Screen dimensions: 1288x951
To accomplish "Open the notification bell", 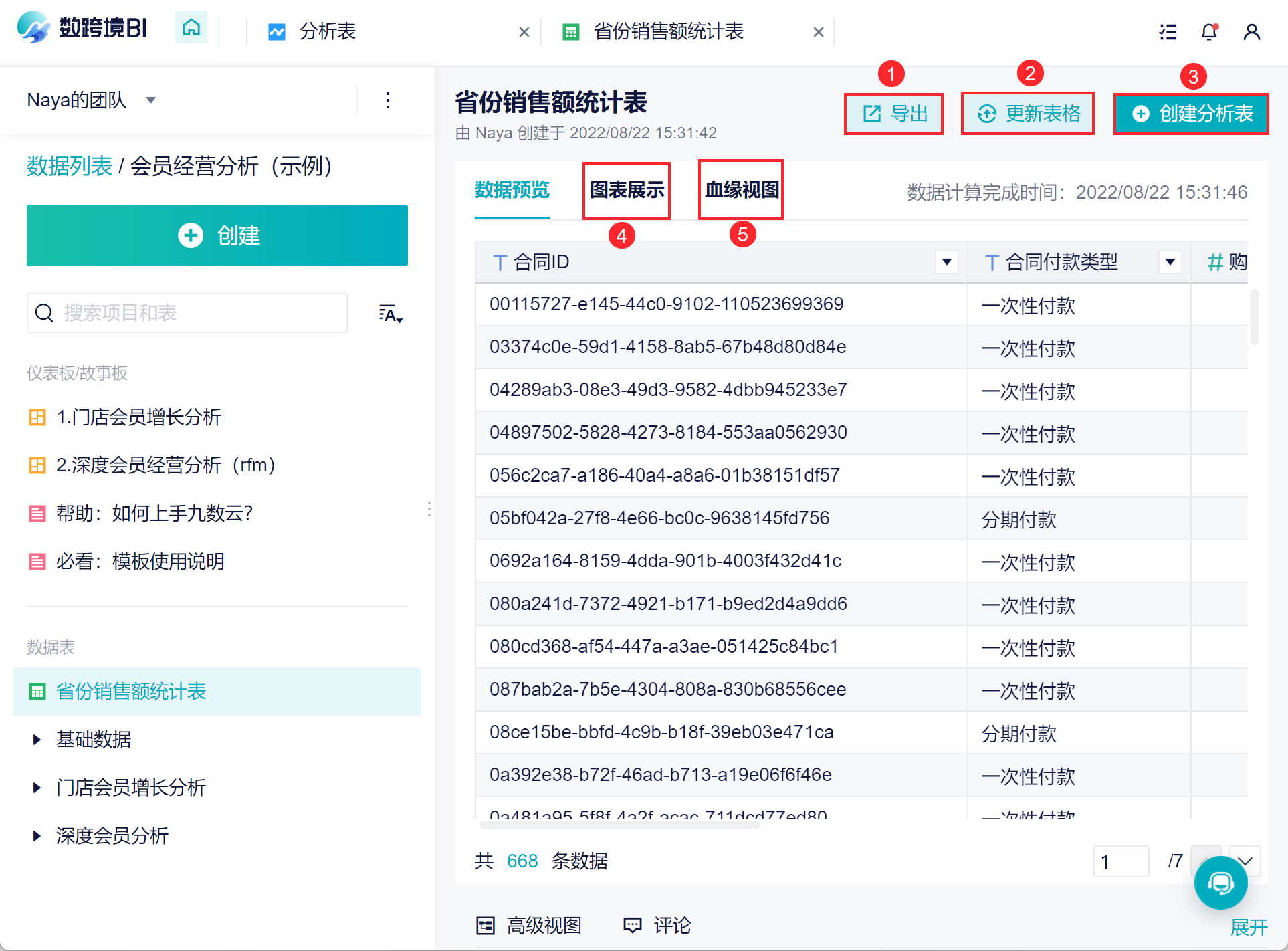I will (1209, 31).
